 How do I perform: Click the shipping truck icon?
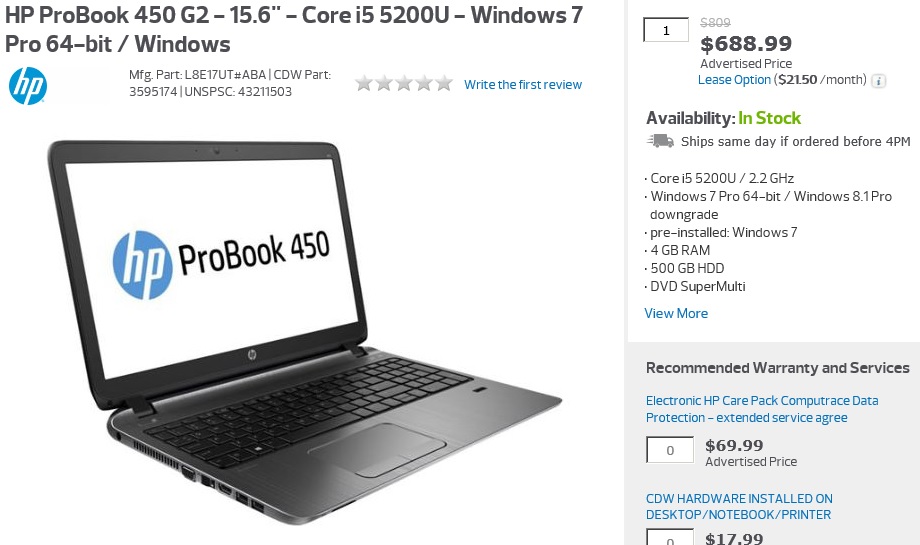pyautogui.click(x=660, y=141)
